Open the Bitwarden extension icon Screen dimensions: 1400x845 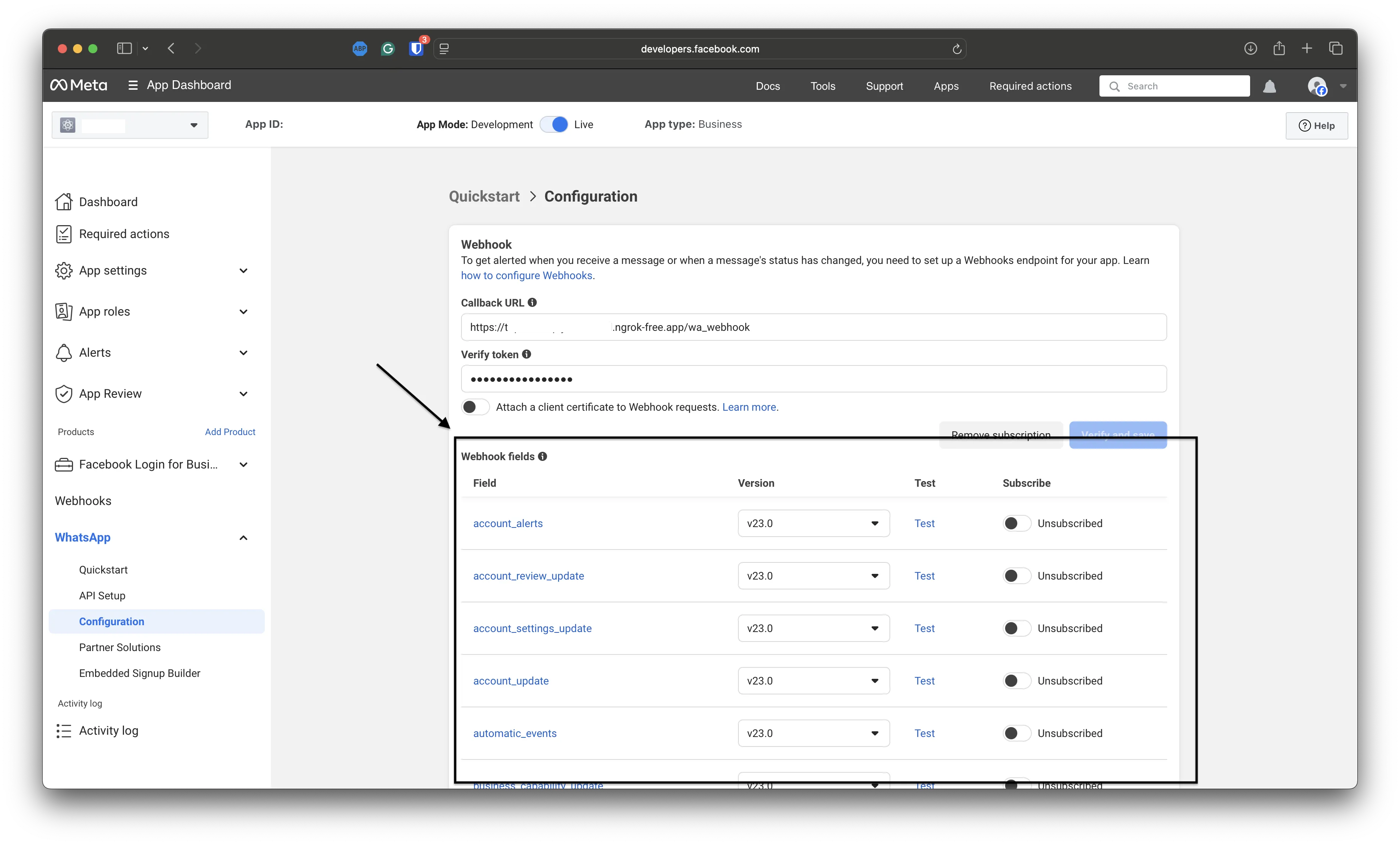coord(417,49)
